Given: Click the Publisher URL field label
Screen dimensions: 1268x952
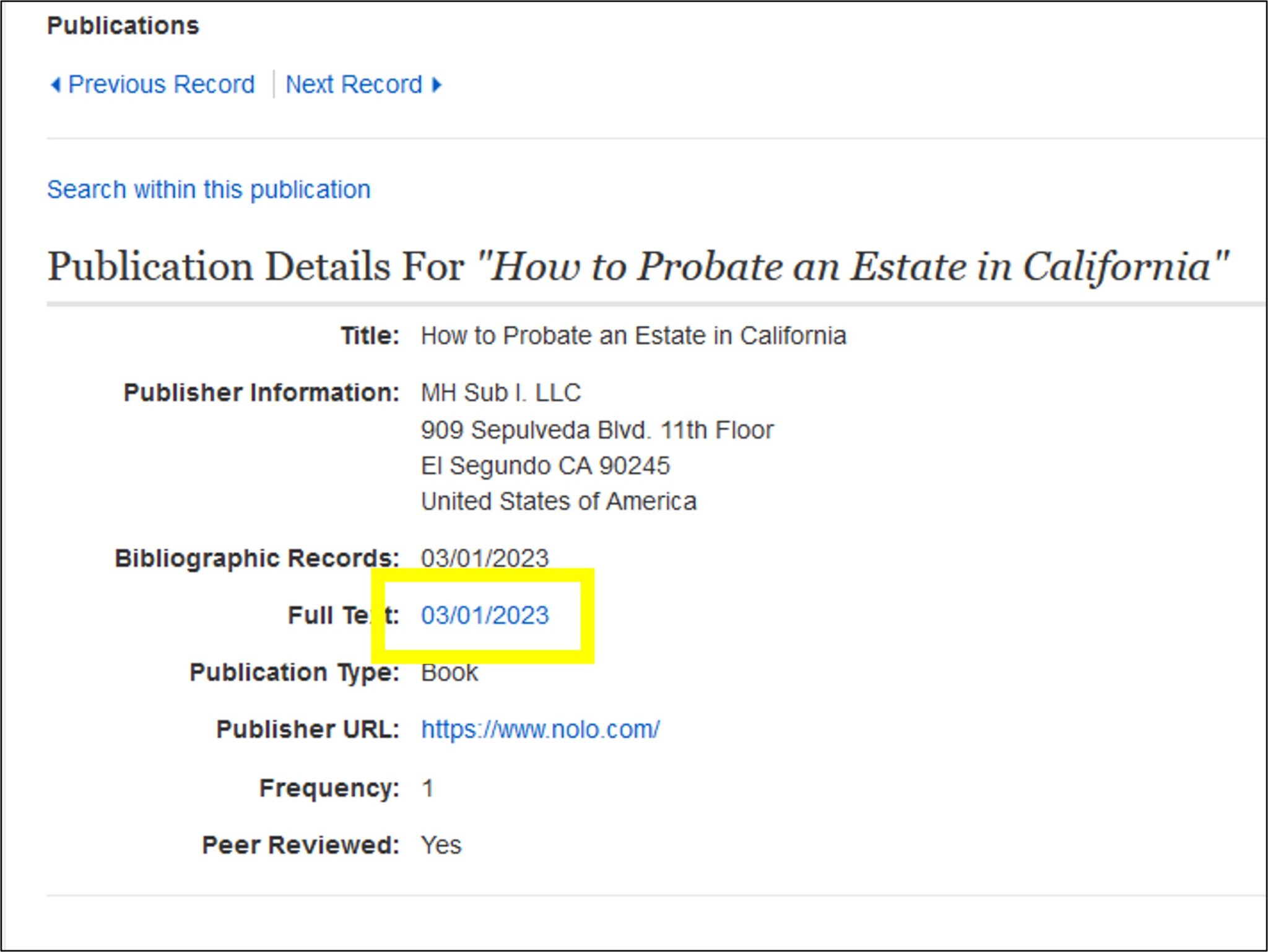Looking at the screenshot, I should 305,729.
